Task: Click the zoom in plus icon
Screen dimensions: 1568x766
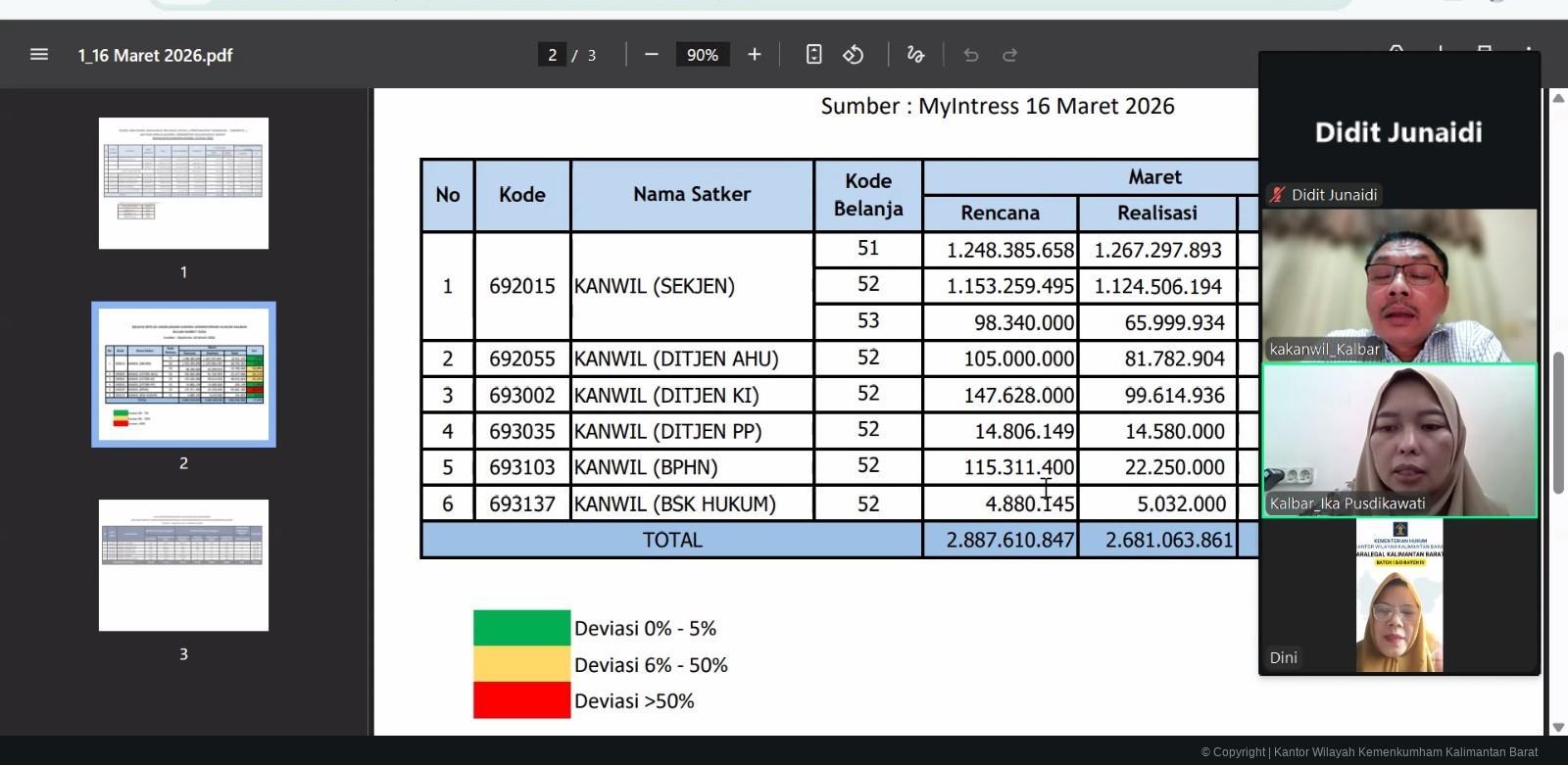Action: 754,55
